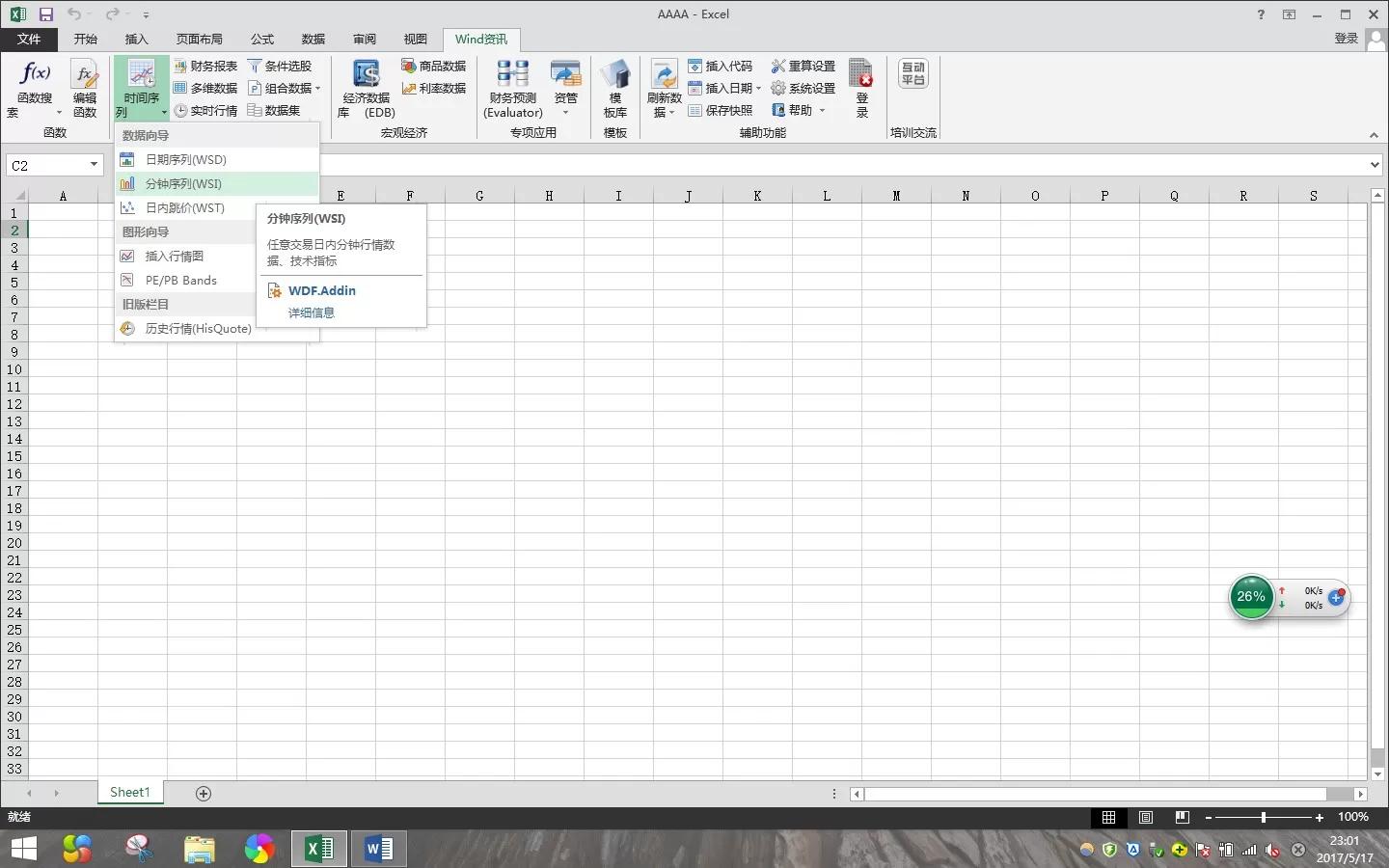Open 重算设置 recalculation settings
The image size is (1389, 868).
pos(803,66)
